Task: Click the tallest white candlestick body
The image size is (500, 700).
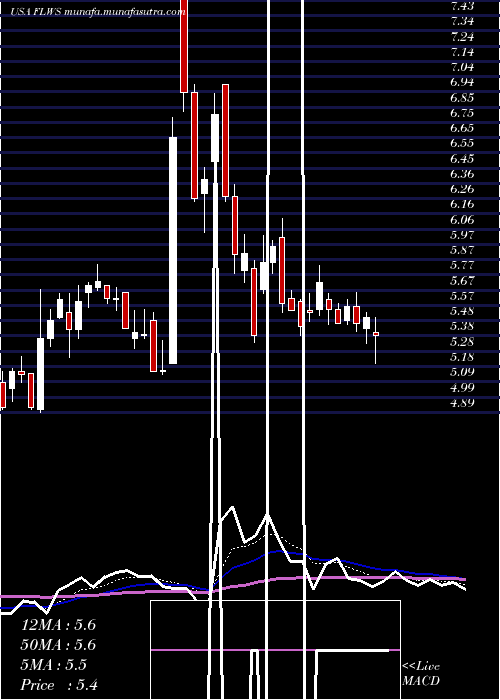Action: tap(173, 250)
